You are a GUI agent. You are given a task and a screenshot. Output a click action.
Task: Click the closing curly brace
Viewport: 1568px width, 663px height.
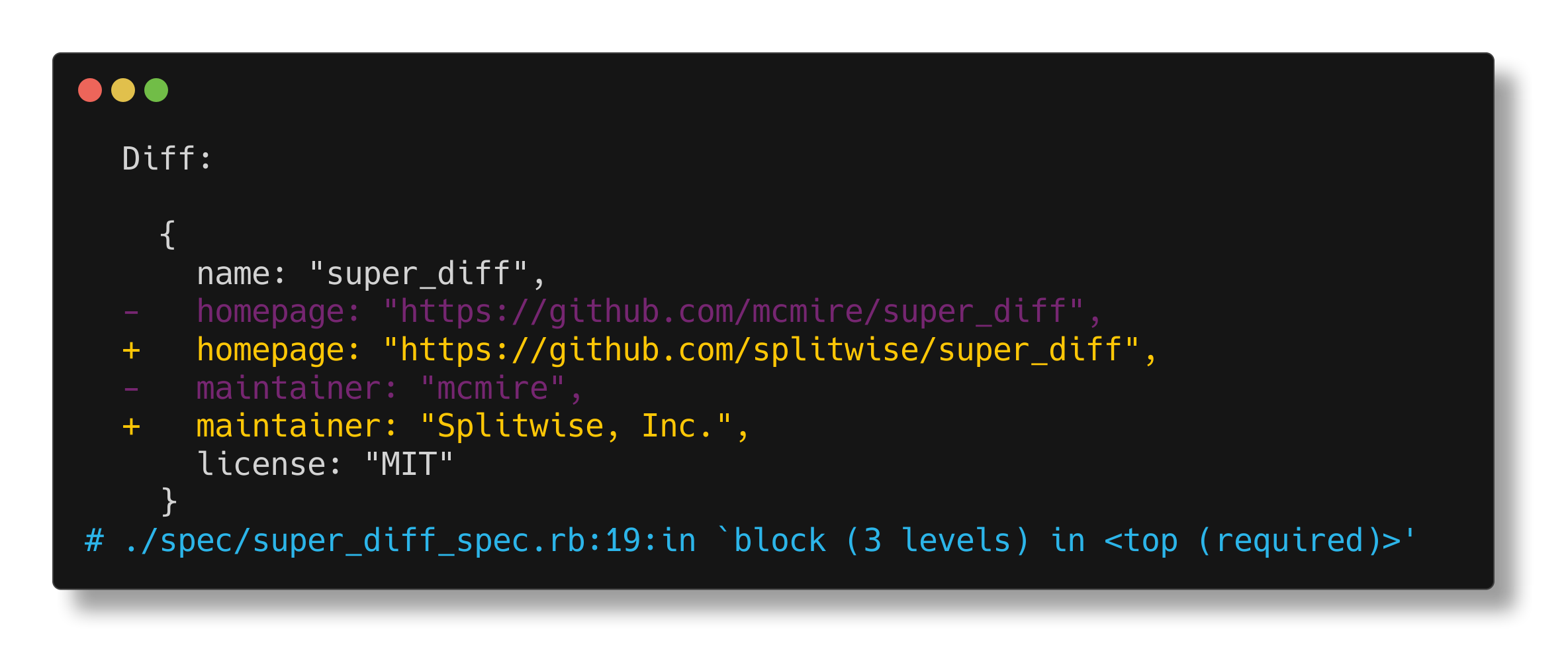pyautogui.click(x=169, y=502)
